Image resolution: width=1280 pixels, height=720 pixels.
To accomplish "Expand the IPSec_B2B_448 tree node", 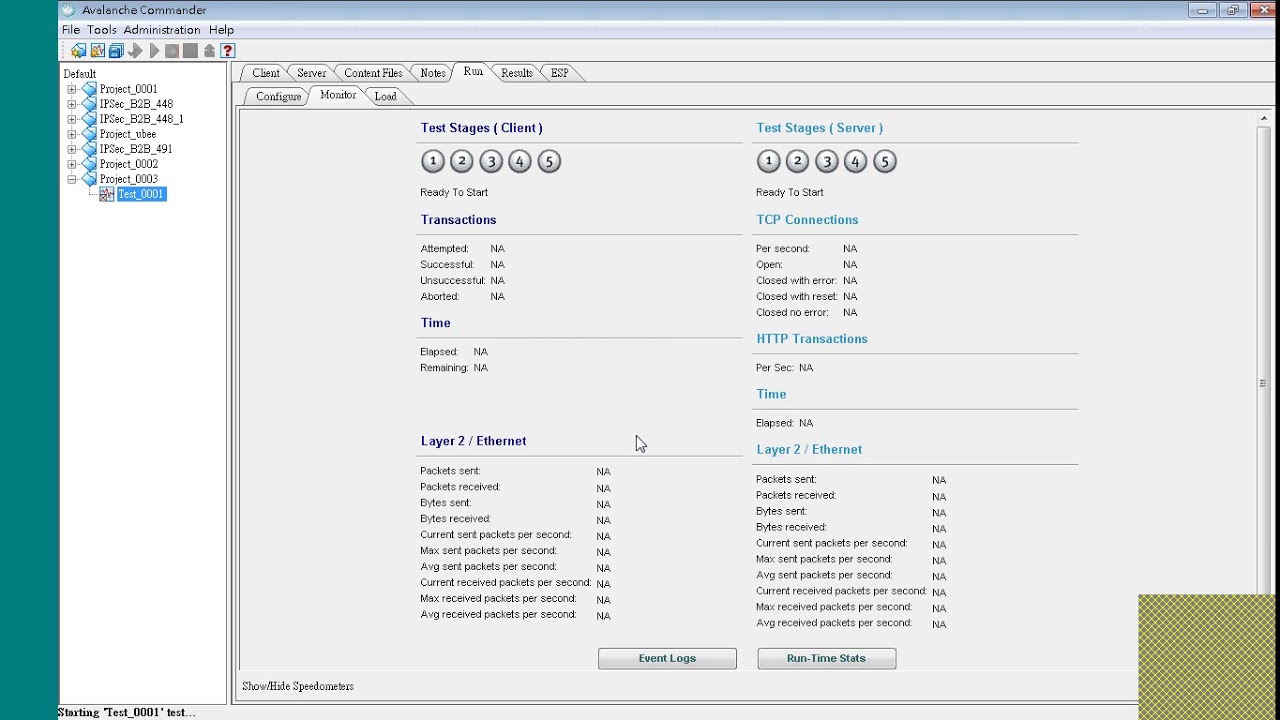I will (x=72, y=104).
